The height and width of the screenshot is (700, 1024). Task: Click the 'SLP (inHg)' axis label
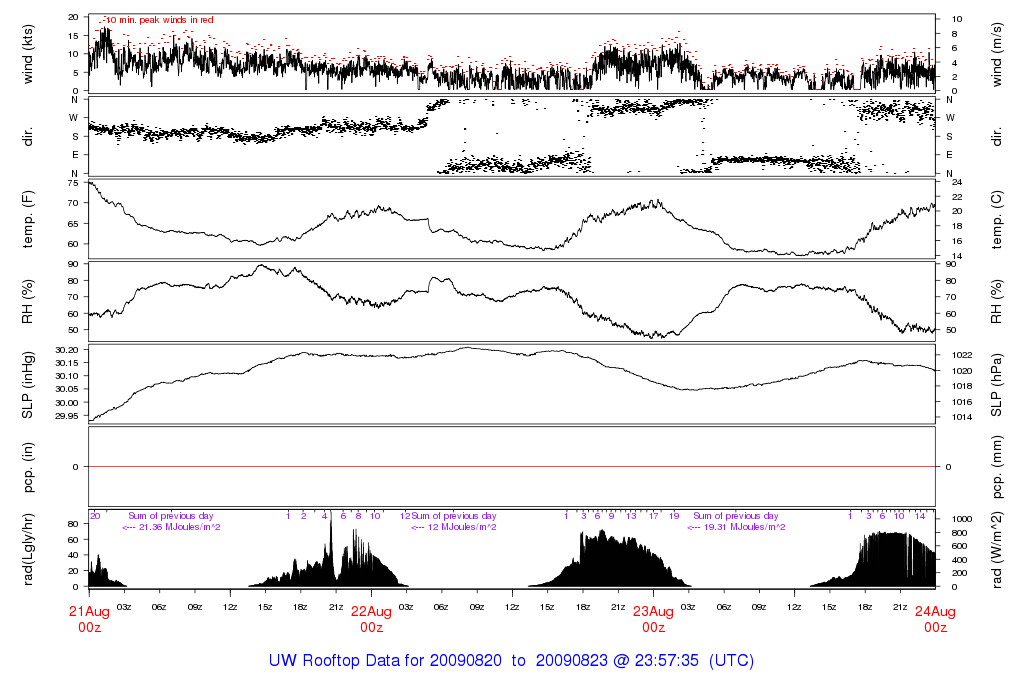pos(27,385)
